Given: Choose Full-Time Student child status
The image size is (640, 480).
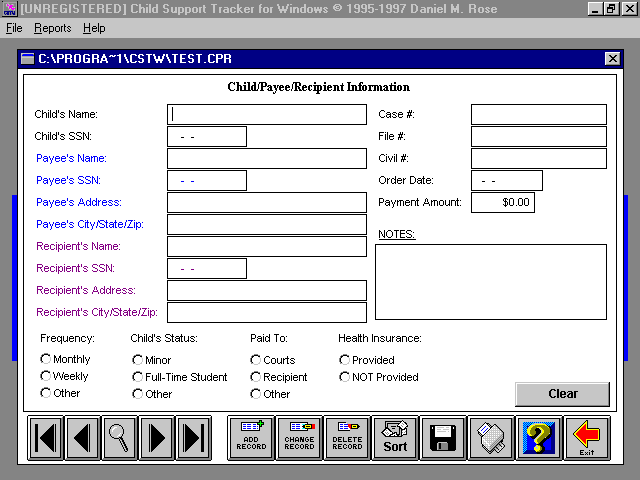Looking at the screenshot, I should click(138, 377).
